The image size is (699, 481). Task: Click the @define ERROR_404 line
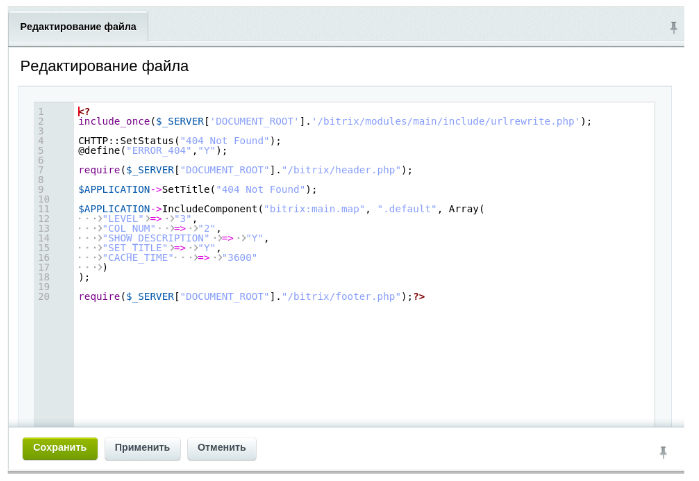click(x=152, y=150)
